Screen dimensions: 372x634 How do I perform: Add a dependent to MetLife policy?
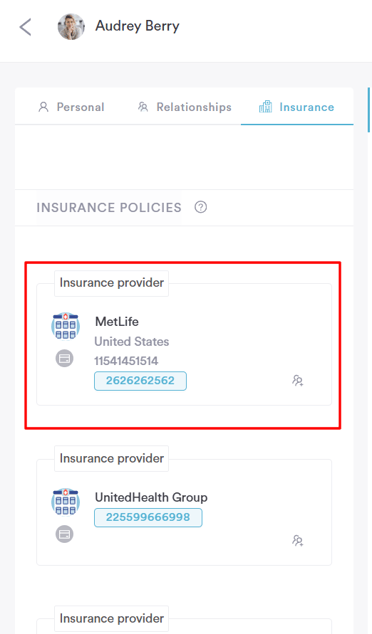(x=298, y=380)
